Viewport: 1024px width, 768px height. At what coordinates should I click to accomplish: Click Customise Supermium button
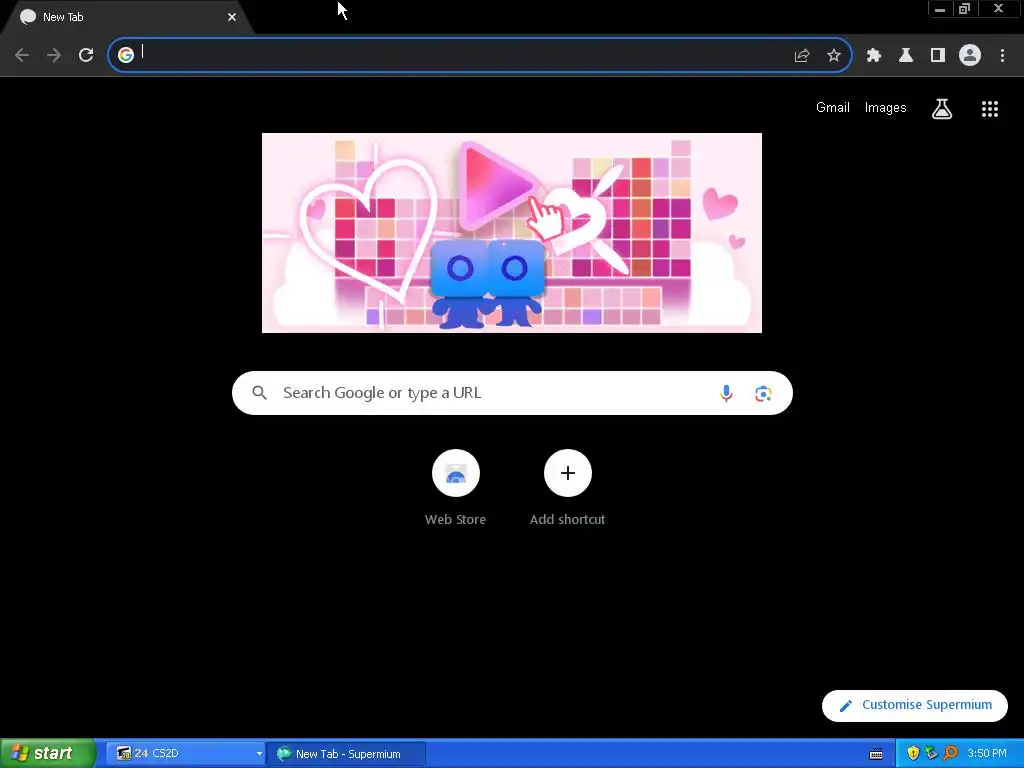coord(915,705)
